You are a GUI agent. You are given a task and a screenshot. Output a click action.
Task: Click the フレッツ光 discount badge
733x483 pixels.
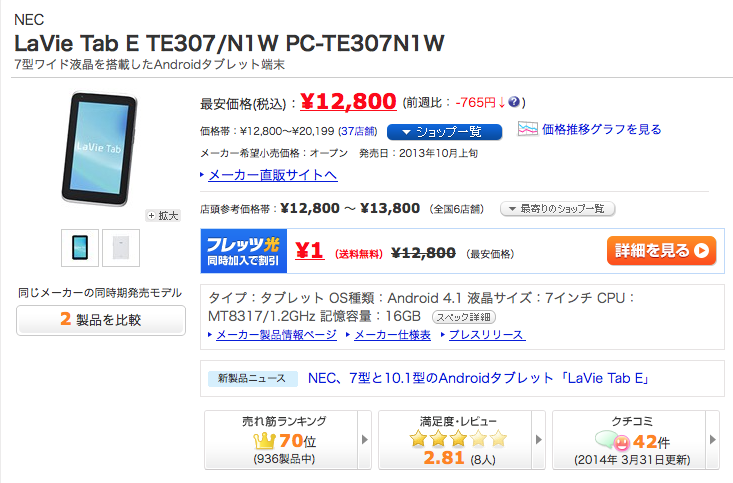tap(244, 250)
